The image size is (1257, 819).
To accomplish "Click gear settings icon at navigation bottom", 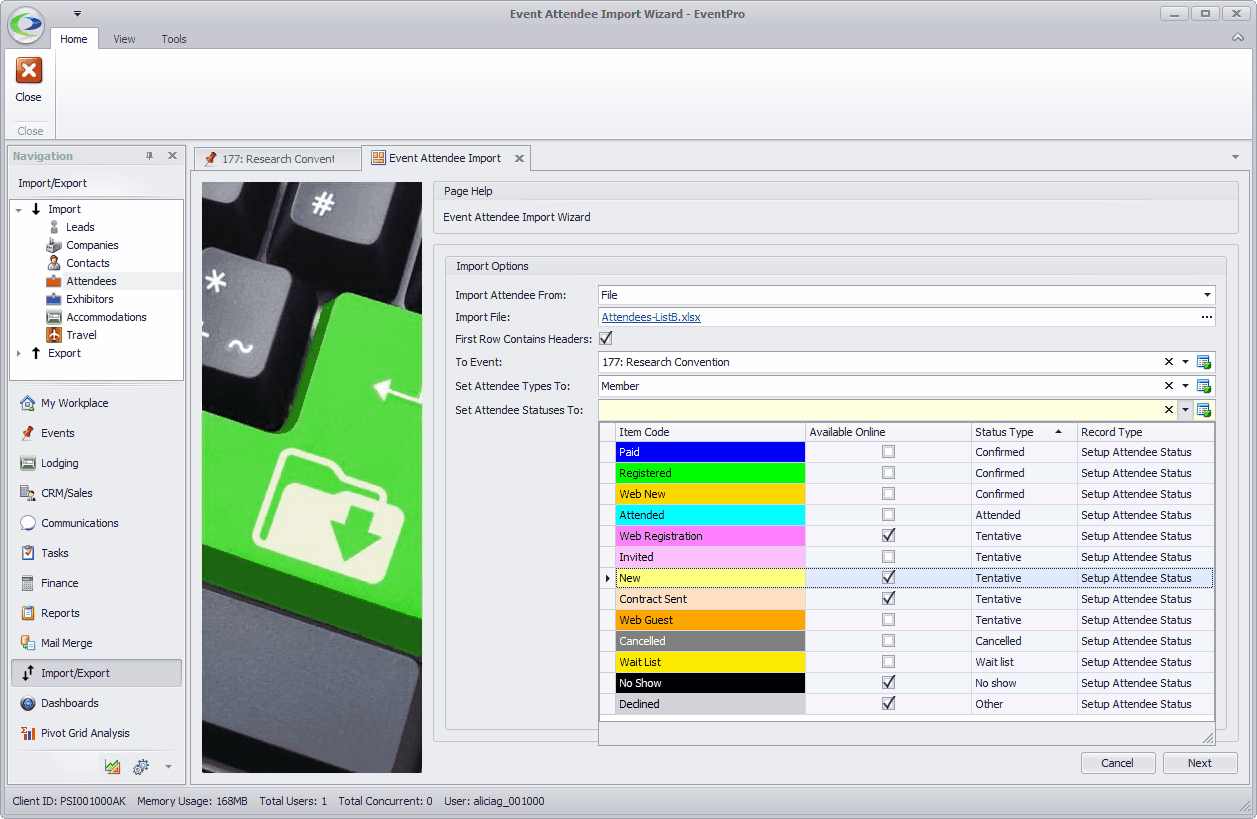I will [x=141, y=767].
